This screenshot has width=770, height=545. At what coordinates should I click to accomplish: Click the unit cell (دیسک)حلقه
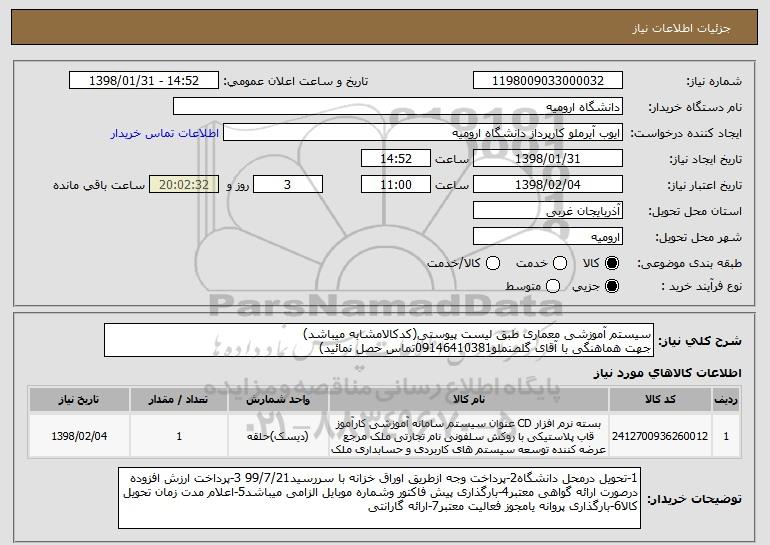click(278, 436)
